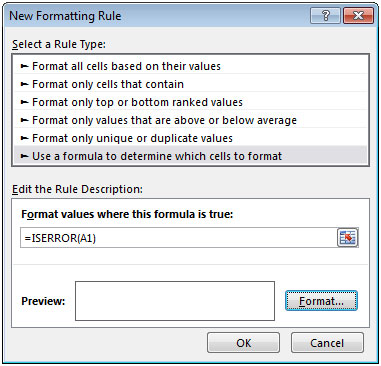Select Format only cells that contain
The height and width of the screenshot is (366, 381).
pos(191,84)
